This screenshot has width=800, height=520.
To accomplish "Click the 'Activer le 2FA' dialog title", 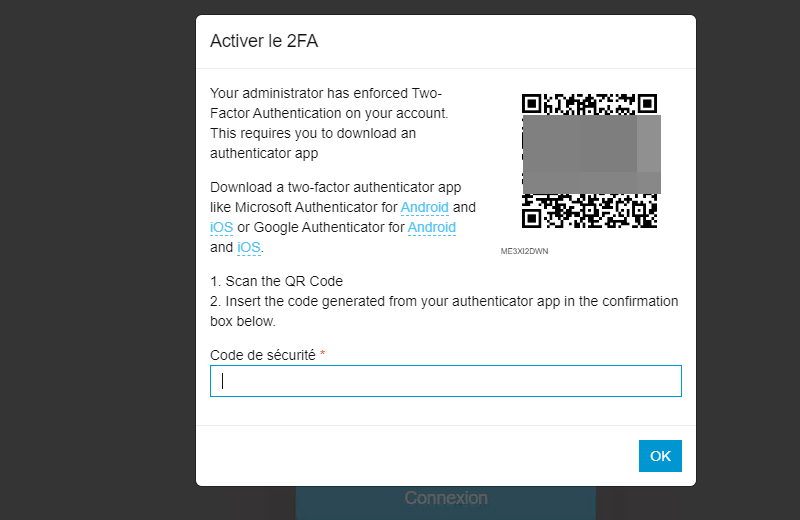I will click(x=264, y=41).
